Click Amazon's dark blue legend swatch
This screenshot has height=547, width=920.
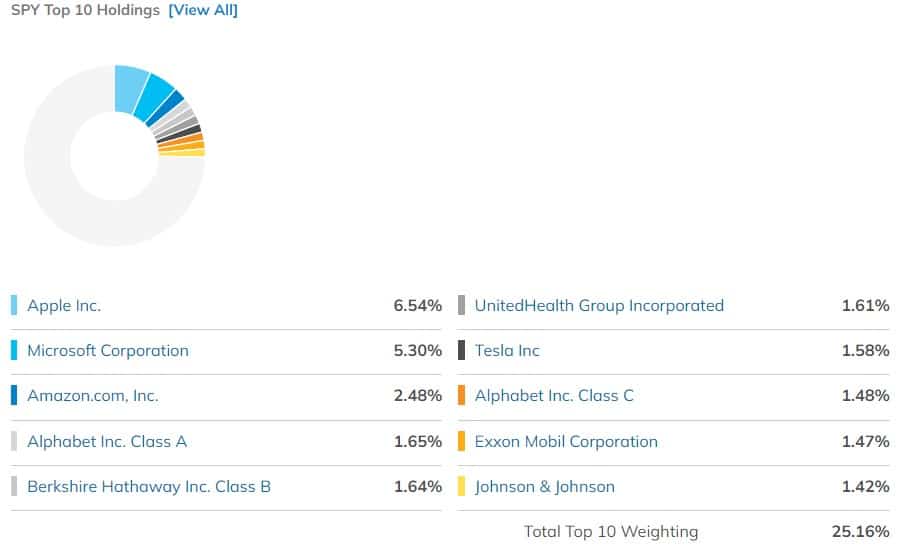tap(14, 395)
